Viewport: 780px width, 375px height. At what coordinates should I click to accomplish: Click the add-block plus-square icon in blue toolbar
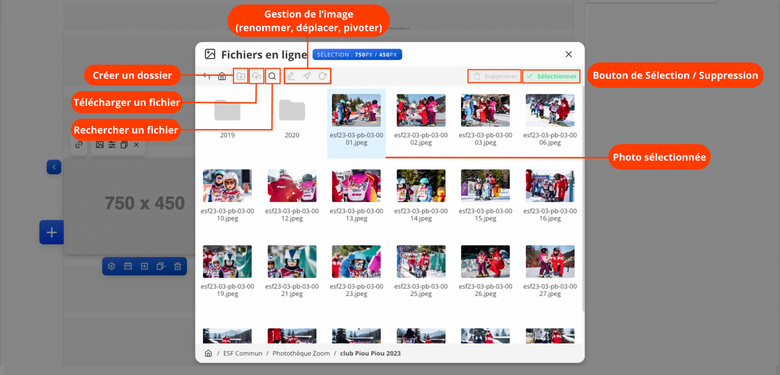click(x=144, y=266)
